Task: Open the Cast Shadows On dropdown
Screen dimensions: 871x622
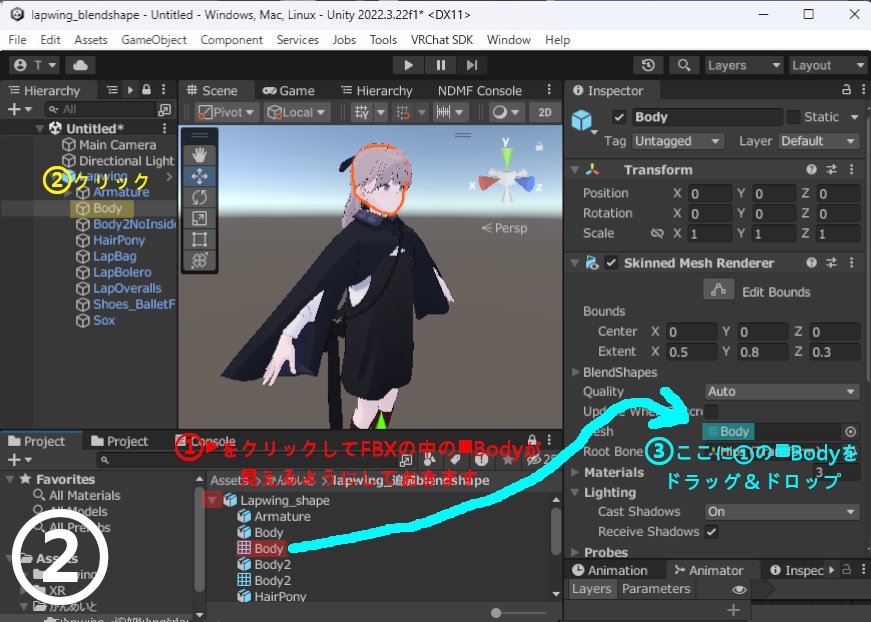Action: click(x=782, y=511)
